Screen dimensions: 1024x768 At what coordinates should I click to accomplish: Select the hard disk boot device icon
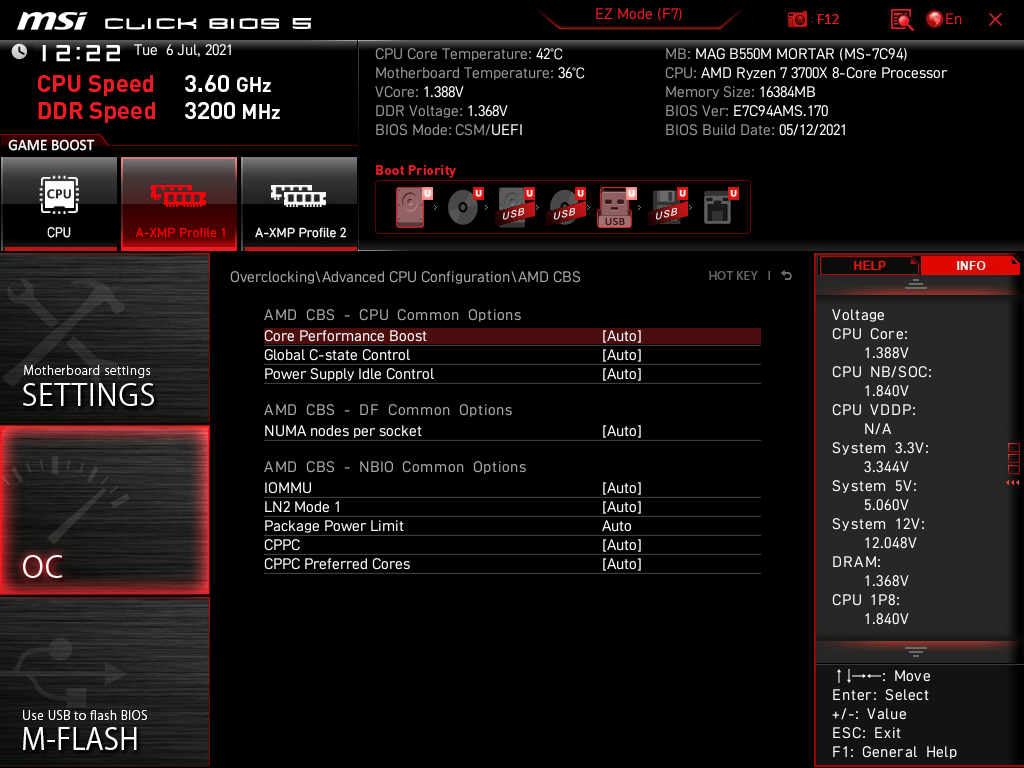pos(411,207)
